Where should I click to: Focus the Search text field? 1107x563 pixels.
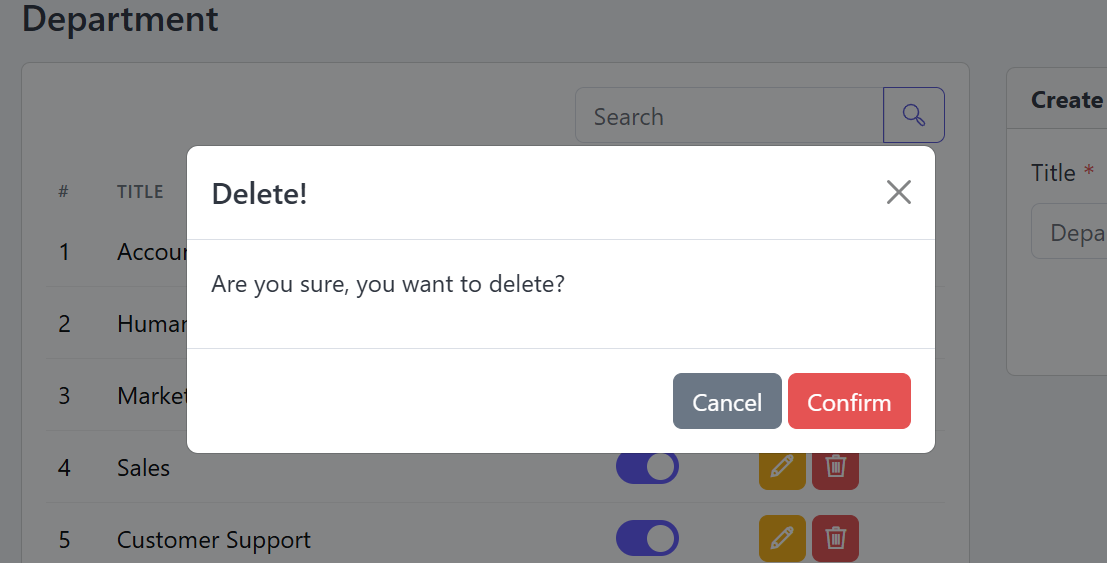(729, 115)
